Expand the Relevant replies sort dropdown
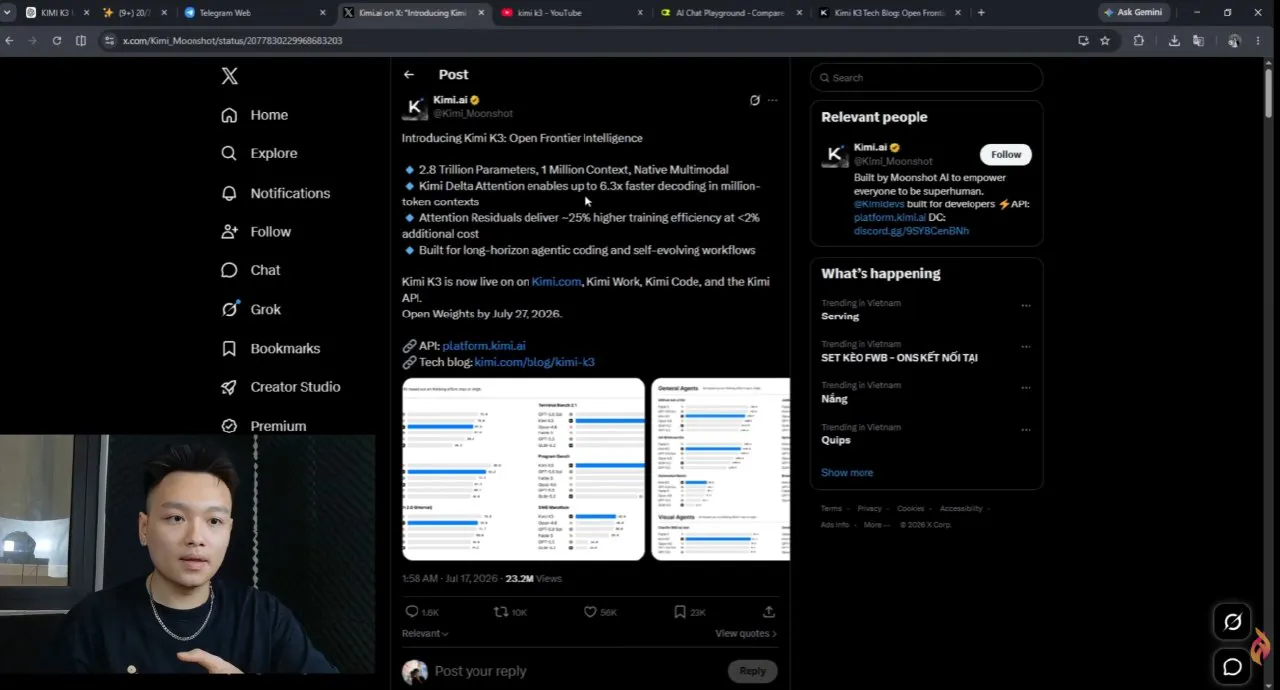The width and height of the screenshot is (1280, 690). coord(425,633)
